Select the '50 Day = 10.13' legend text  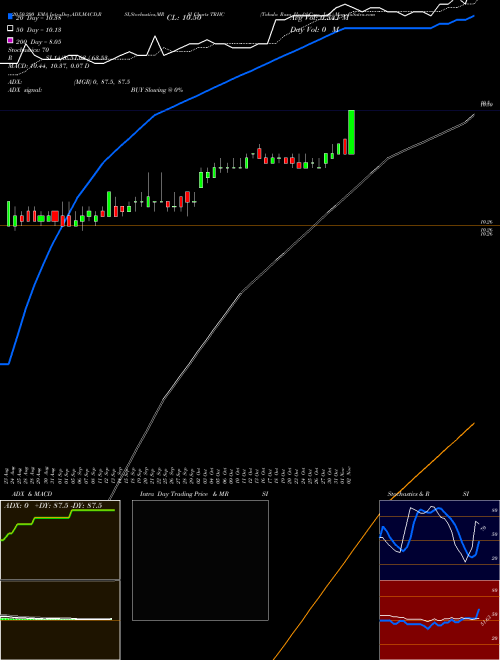(38, 30)
